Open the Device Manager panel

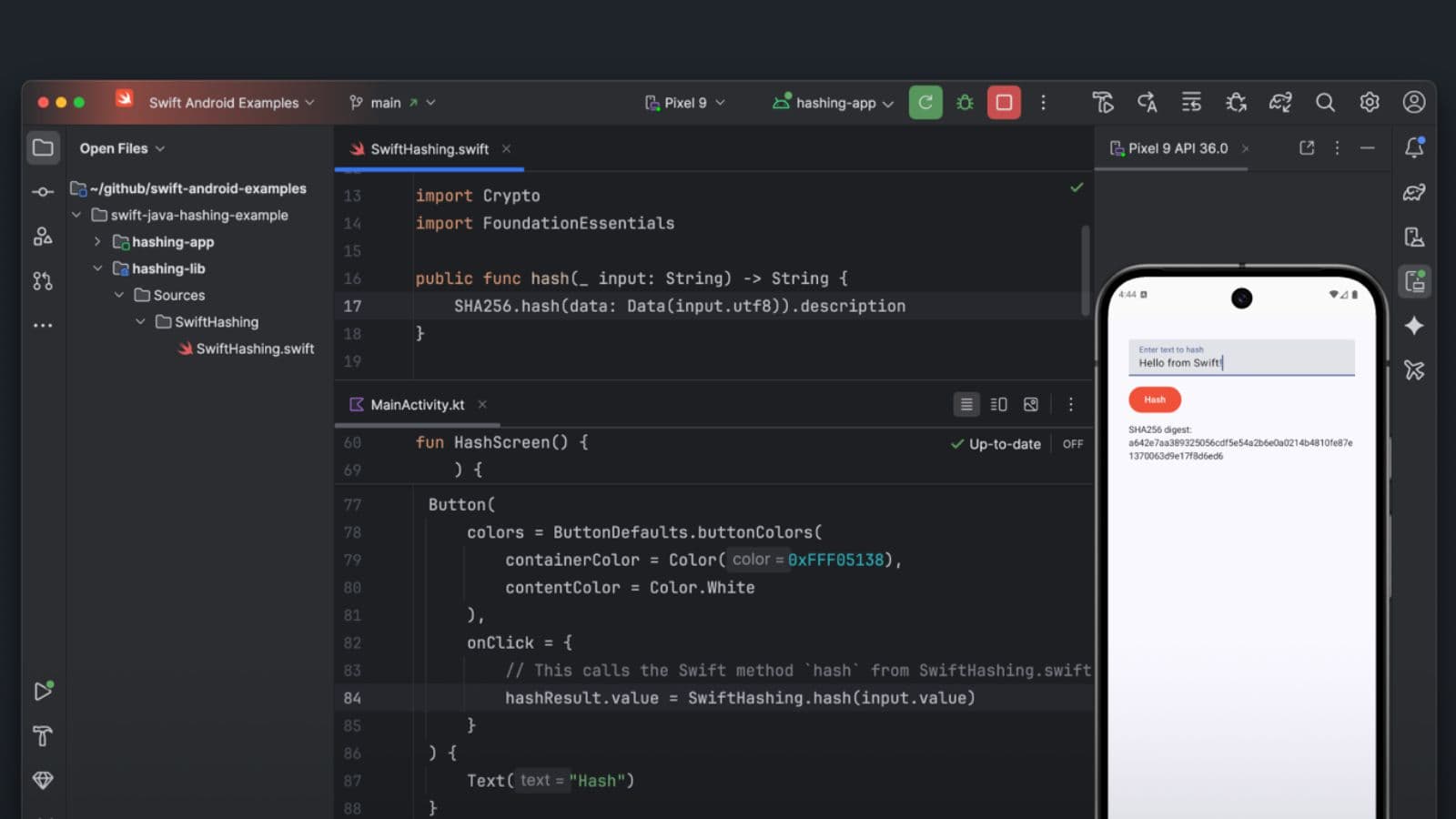[x=1414, y=236]
